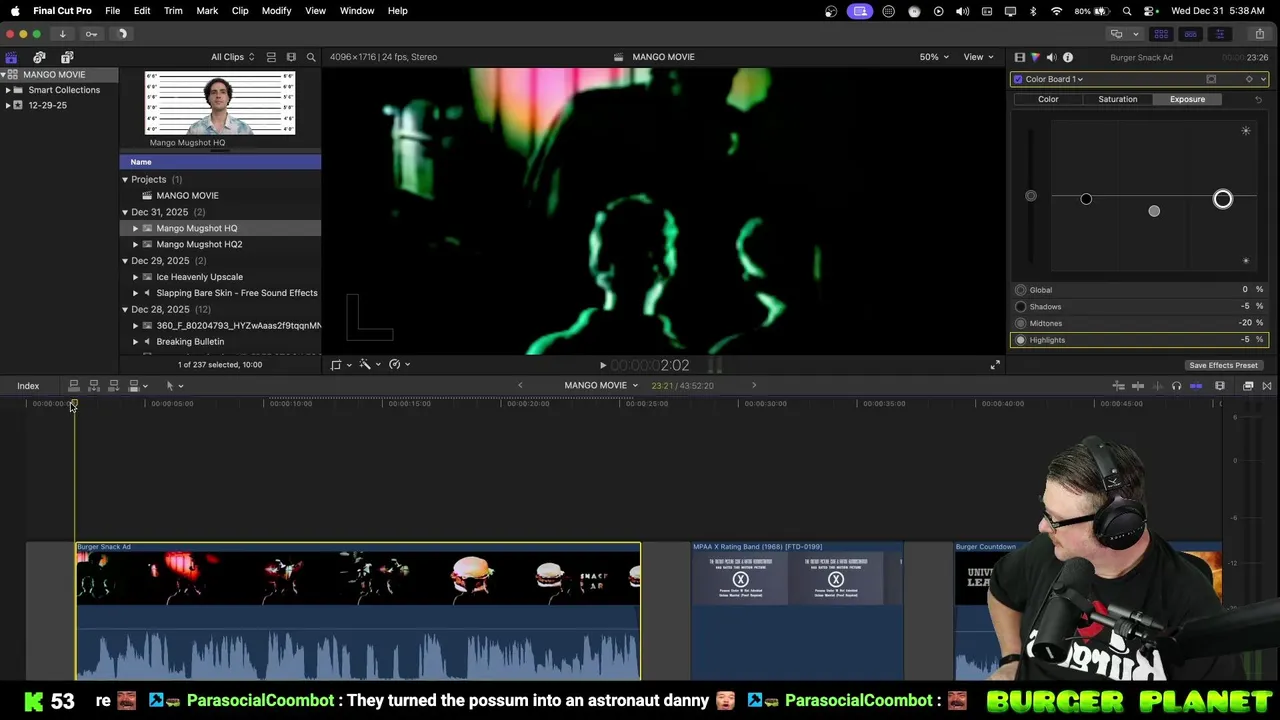Click the Import Media arrow icon
1280x720 pixels.
pos(62,34)
